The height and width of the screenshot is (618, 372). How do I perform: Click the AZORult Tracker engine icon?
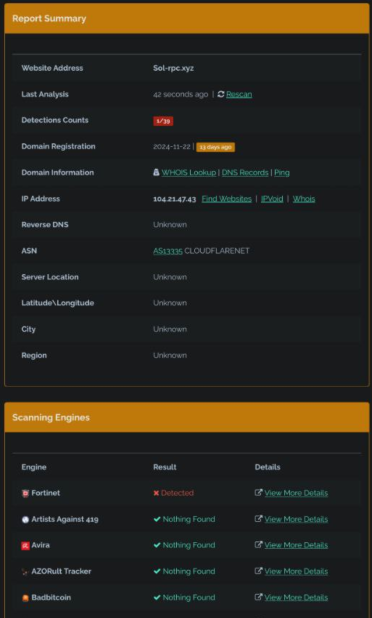pos(25,571)
